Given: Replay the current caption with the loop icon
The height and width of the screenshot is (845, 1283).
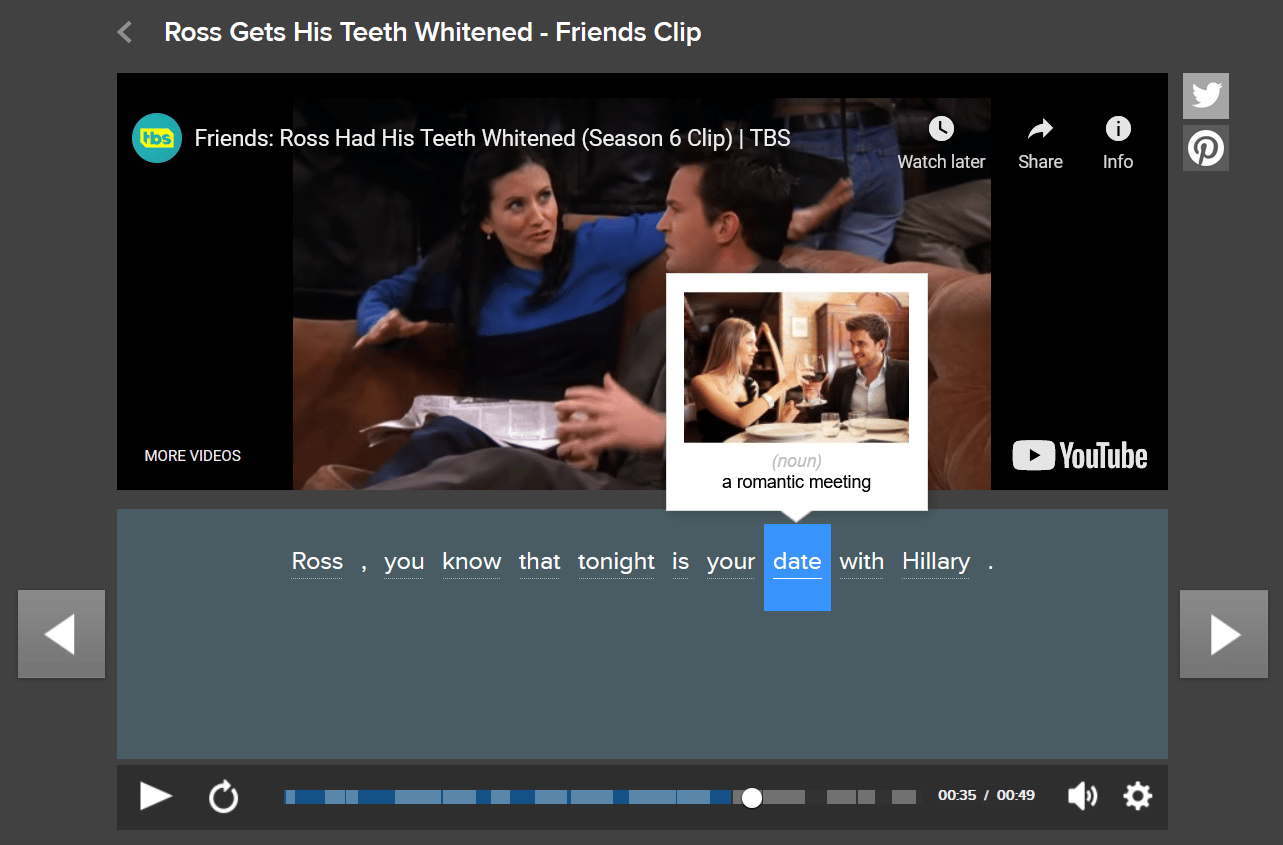Looking at the screenshot, I should (223, 797).
